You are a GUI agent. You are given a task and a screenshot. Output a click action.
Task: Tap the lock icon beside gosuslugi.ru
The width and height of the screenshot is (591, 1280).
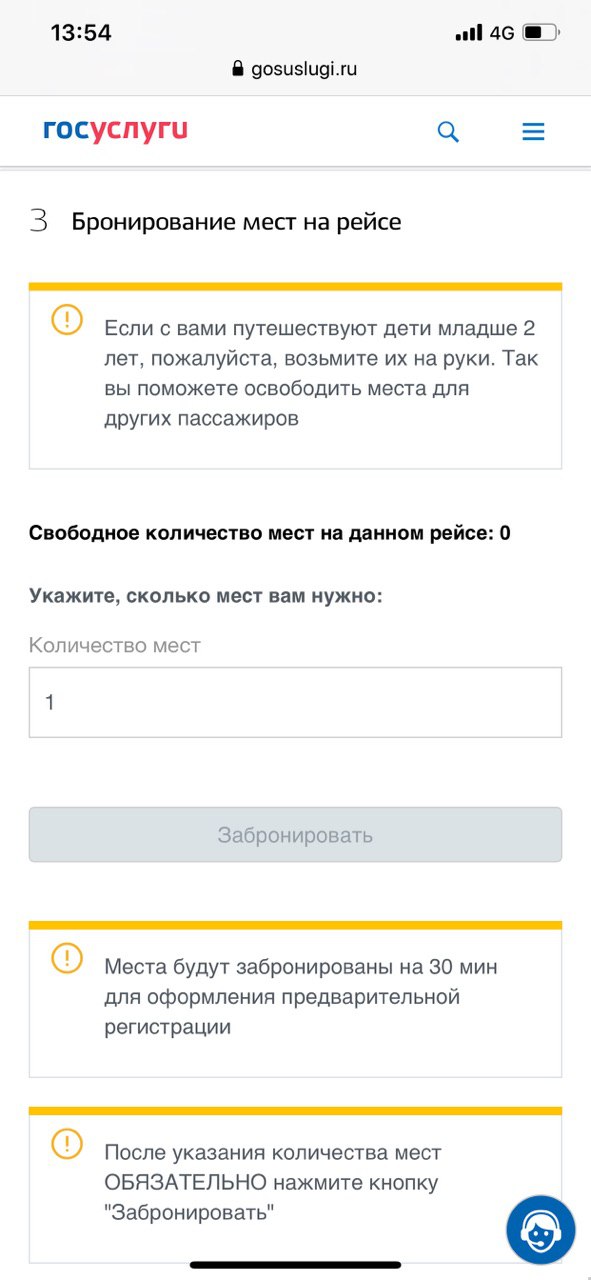point(237,69)
